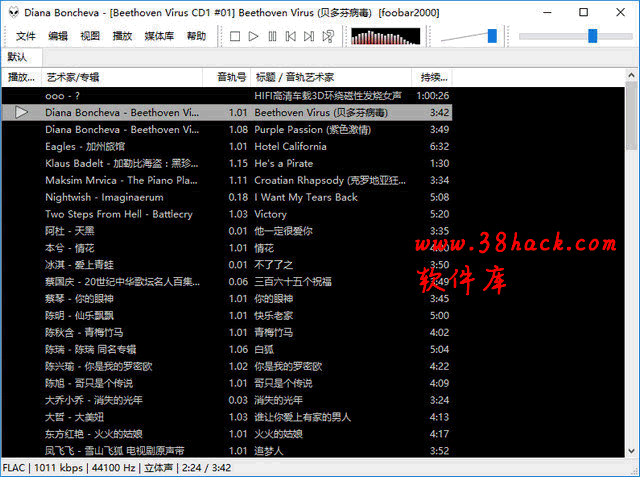
Task: Select 你的眼神 track title
Action: click(x=273, y=299)
